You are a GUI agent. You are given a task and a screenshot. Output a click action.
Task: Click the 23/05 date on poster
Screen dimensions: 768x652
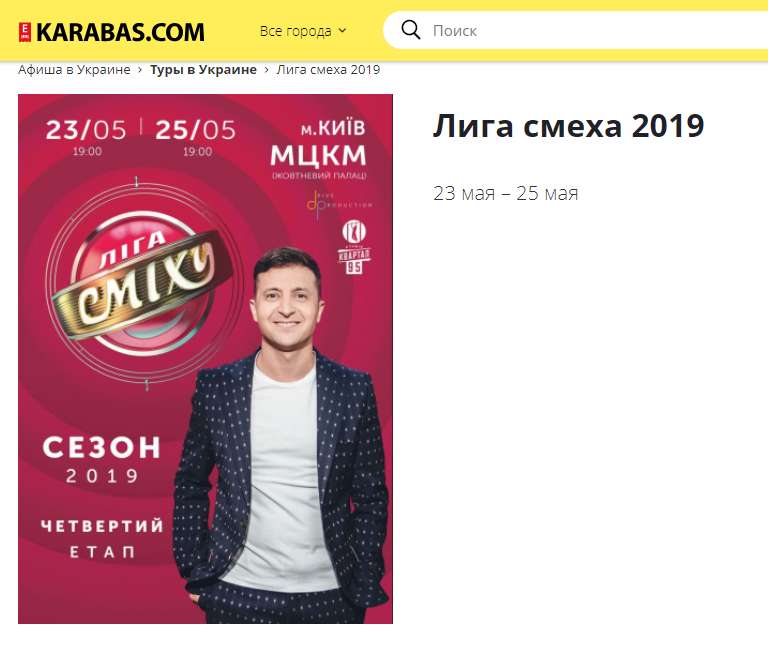point(86,130)
